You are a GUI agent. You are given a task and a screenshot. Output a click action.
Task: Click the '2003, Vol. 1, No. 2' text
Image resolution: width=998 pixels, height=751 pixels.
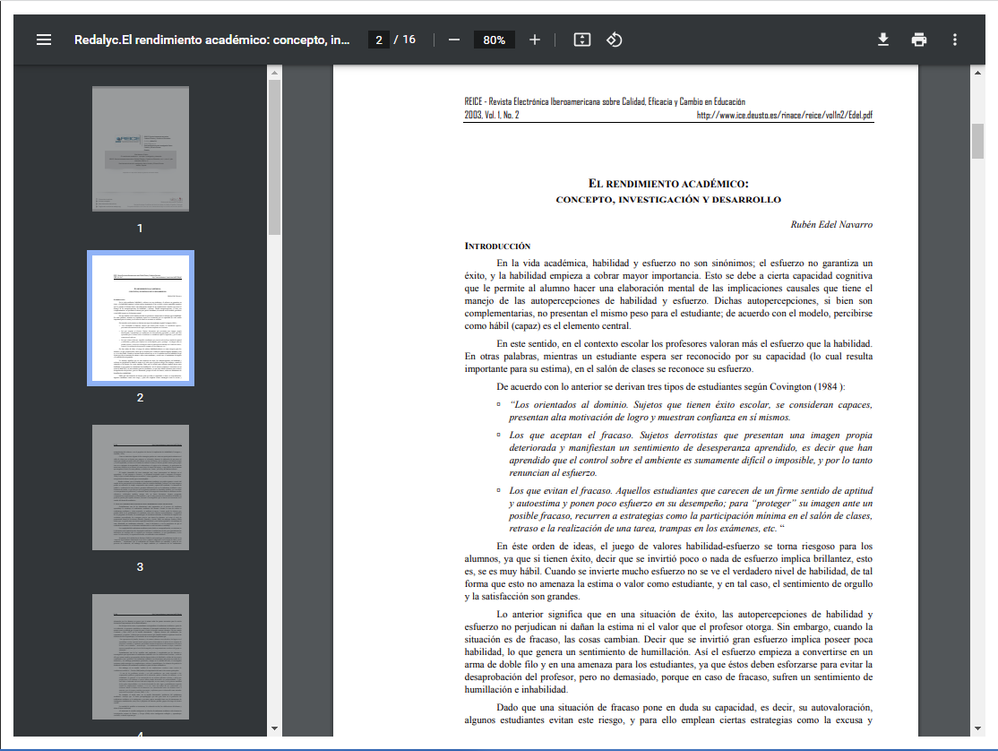coord(491,115)
